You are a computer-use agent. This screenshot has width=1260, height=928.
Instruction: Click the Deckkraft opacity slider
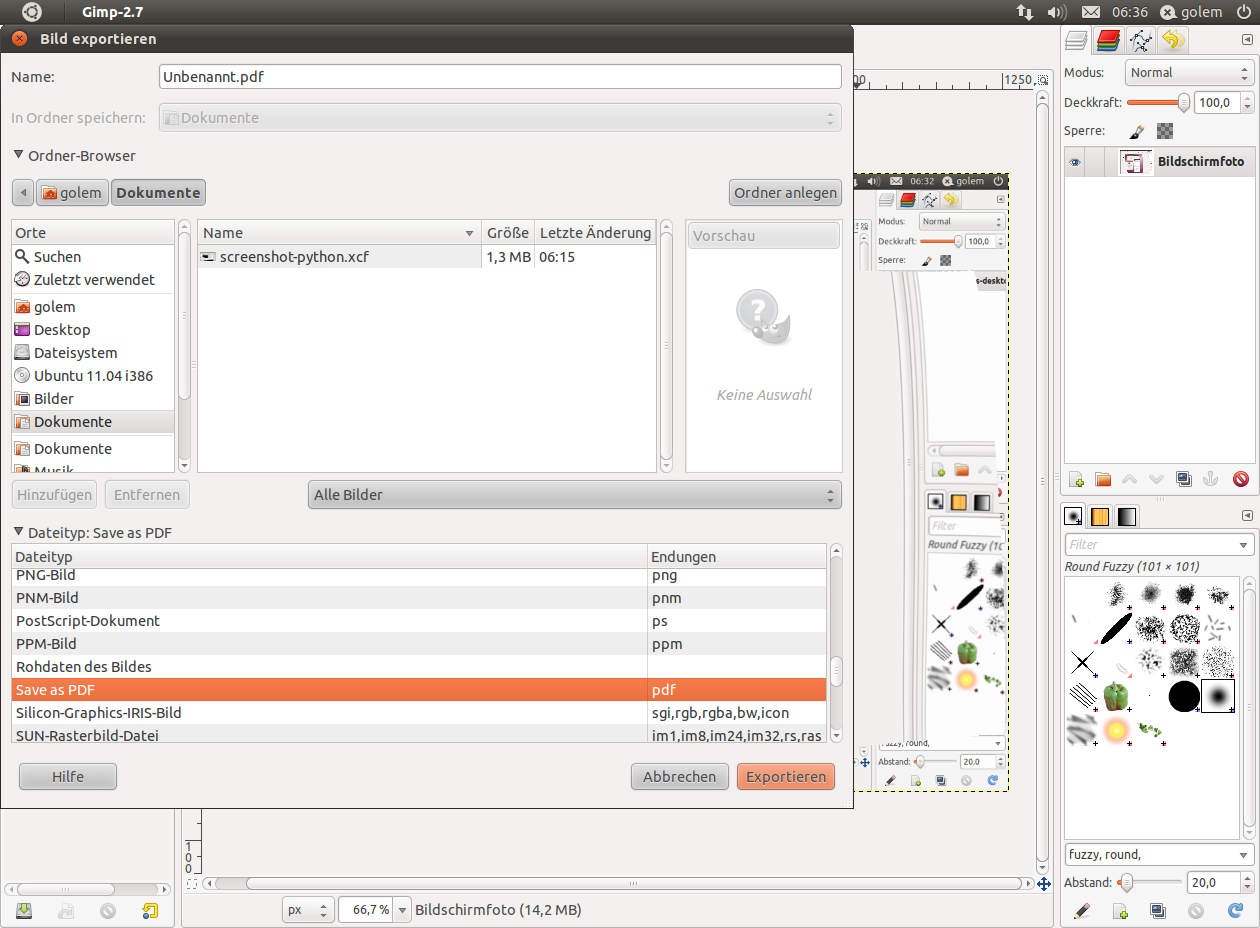[1156, 102]
